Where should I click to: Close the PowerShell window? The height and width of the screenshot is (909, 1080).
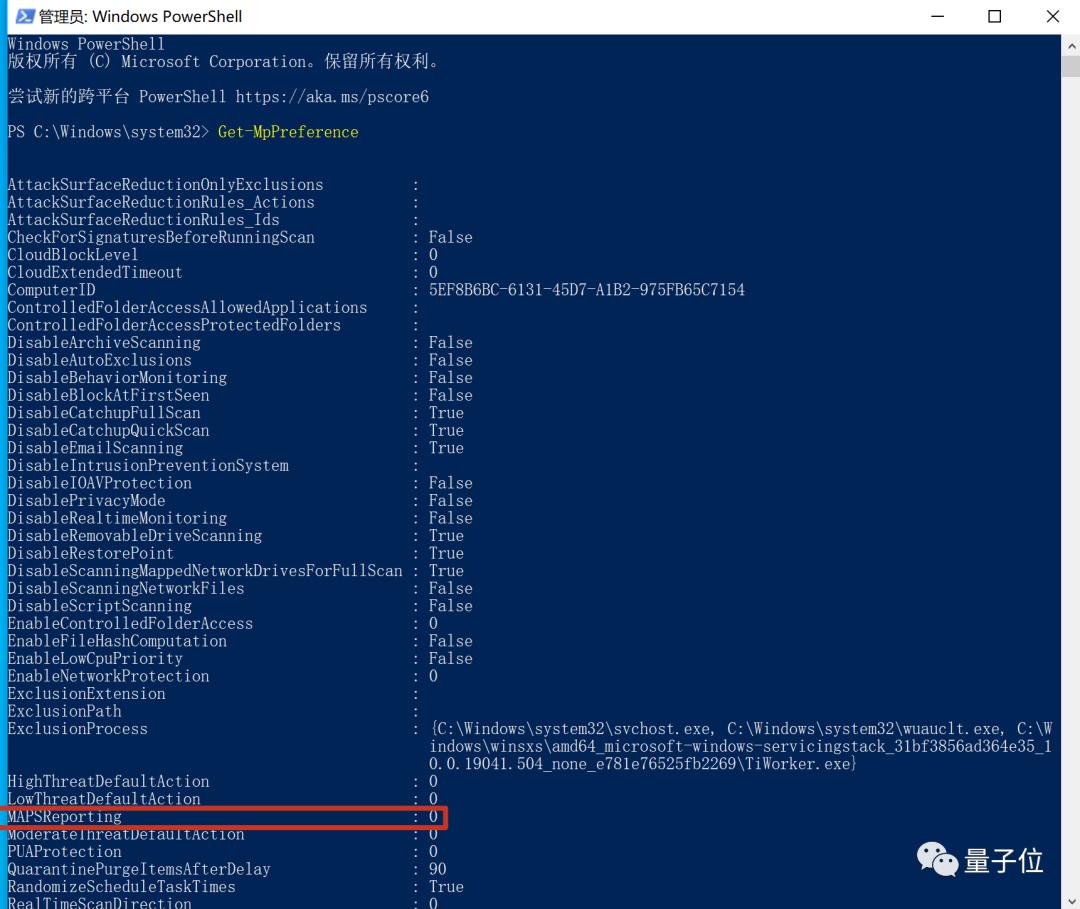tap(1052, 16)
